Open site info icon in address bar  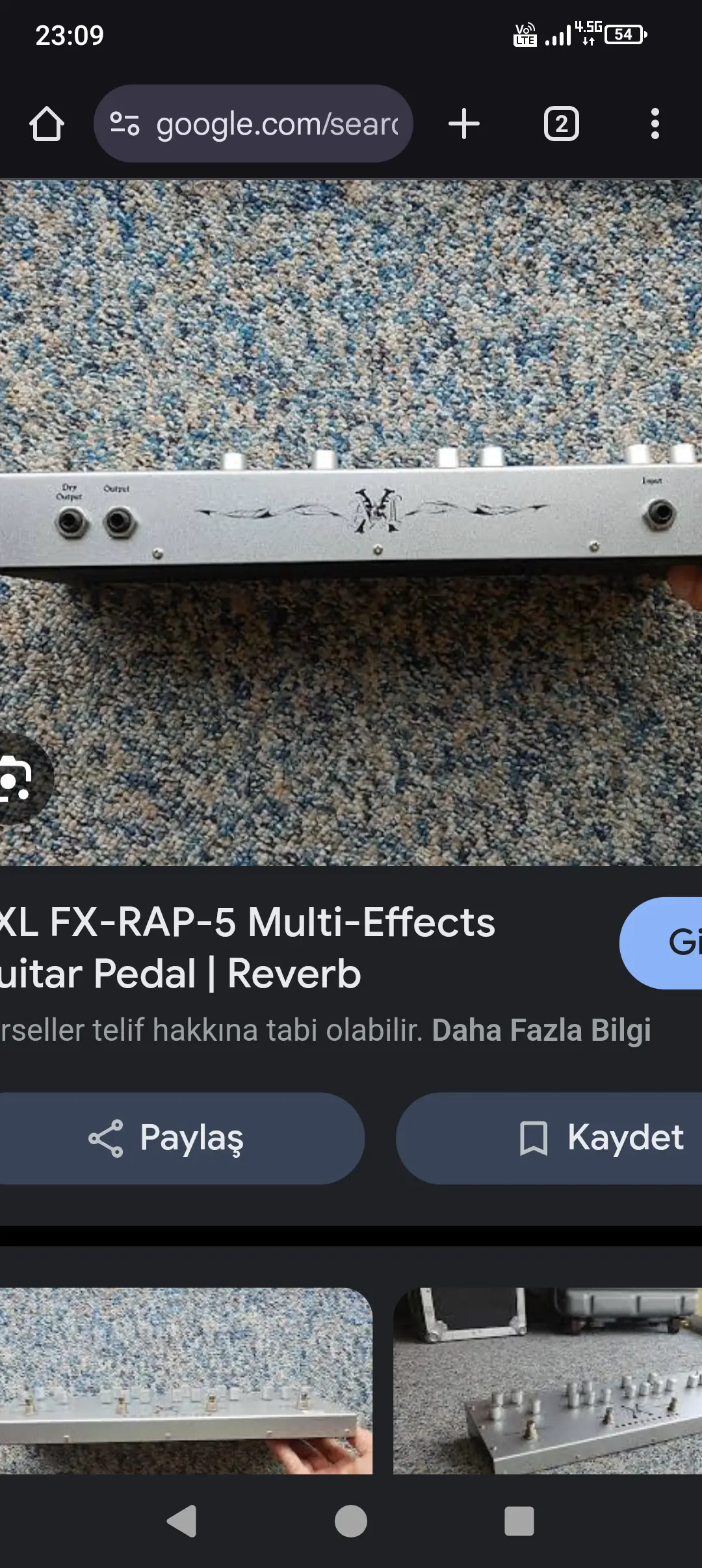[125, 124]
